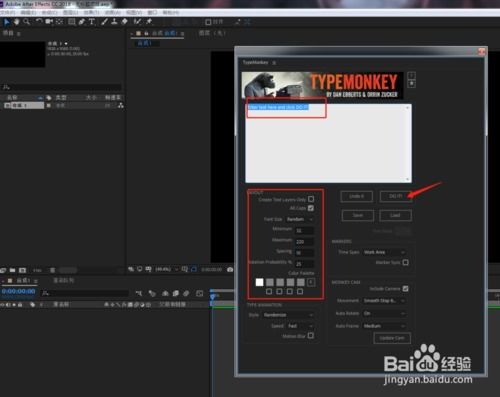Screen dimensions: 500x397
Task: Select the Brush tool
Action: click(104, 22)
